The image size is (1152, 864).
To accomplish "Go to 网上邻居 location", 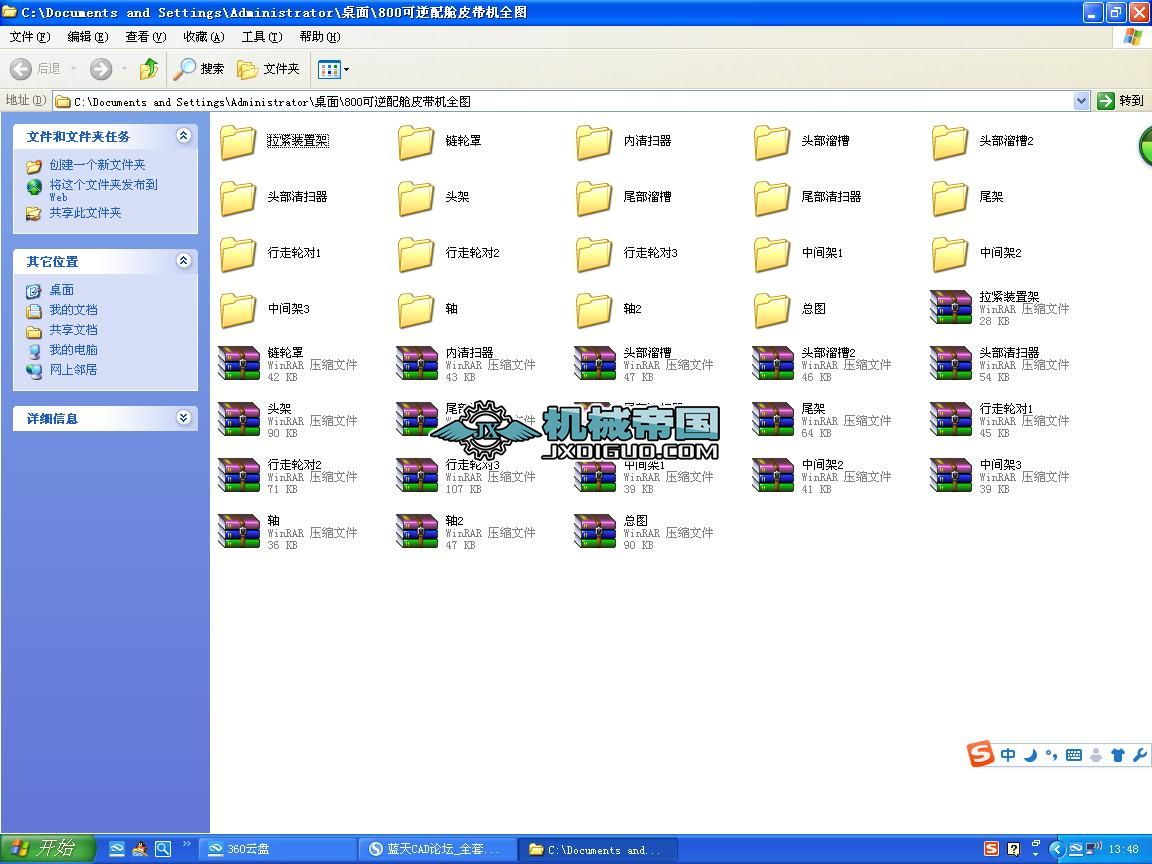I will click(73, 370).
